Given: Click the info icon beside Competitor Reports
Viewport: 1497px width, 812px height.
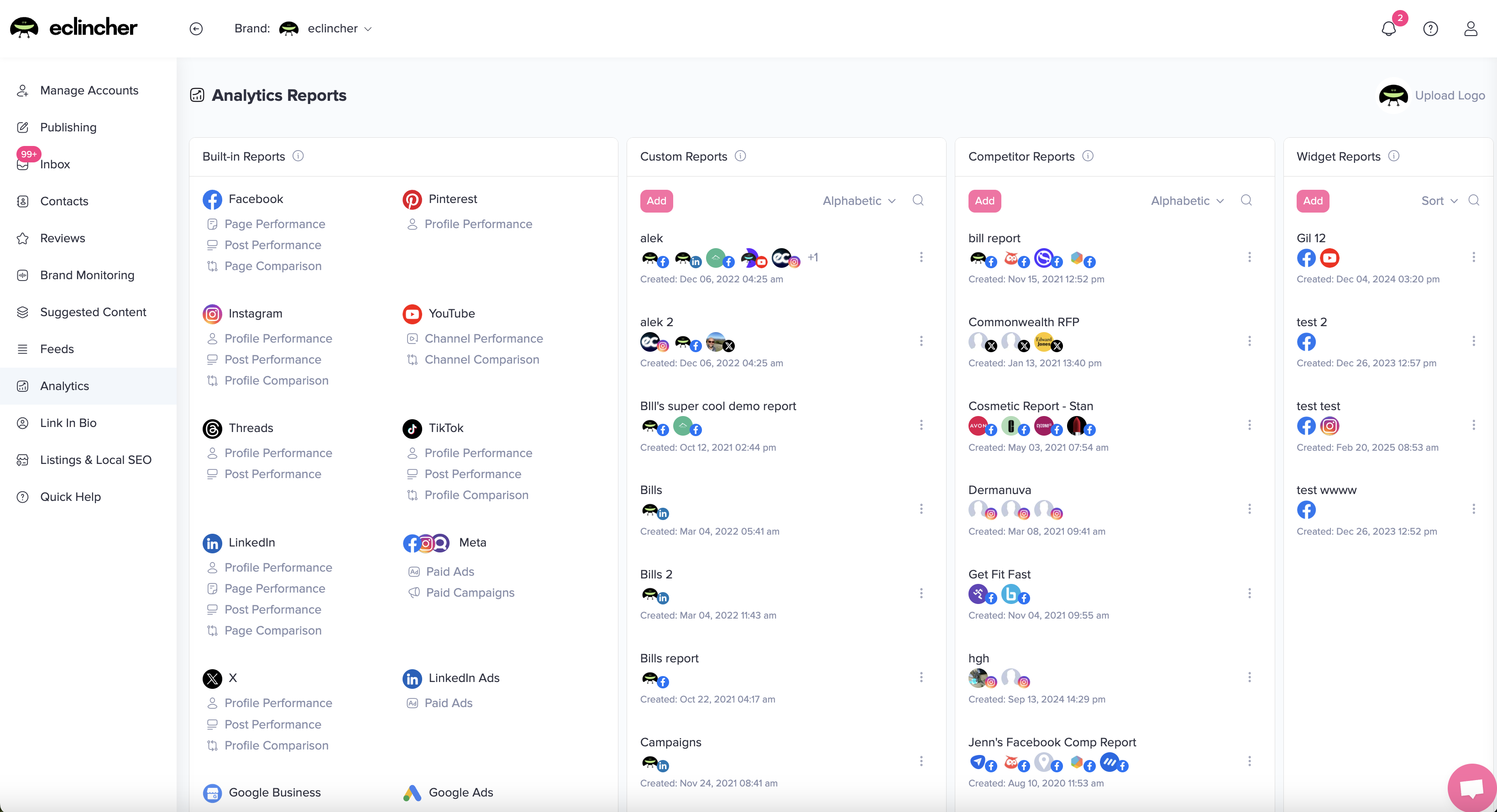Looking at the screenshot, I should point(1089,156).
